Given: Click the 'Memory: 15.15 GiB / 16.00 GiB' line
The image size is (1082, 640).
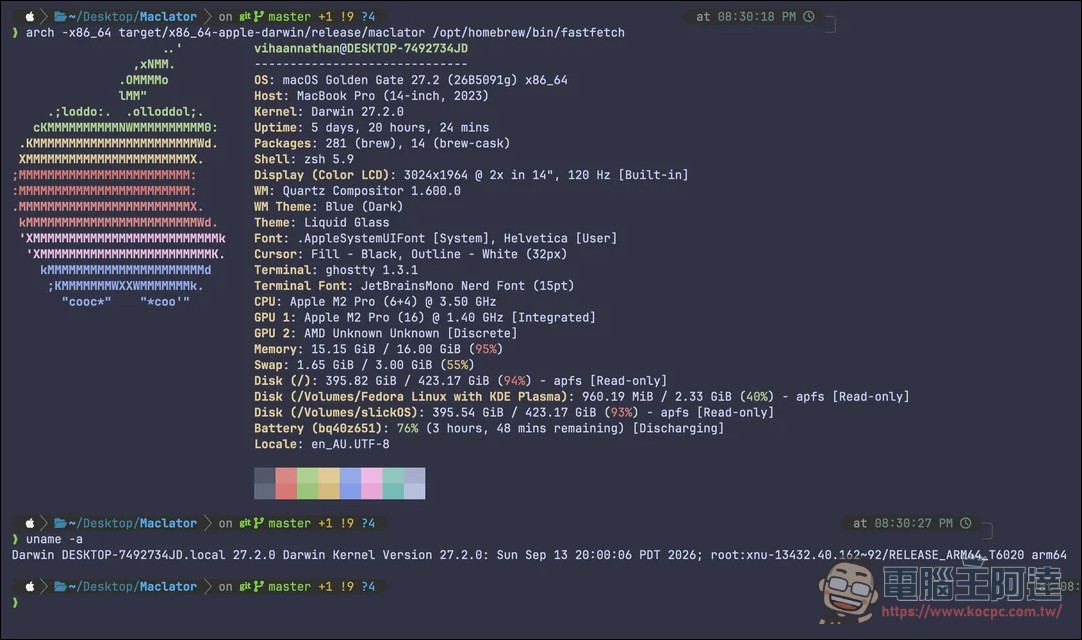Looking at the screenshot, I should coord(378,350).
